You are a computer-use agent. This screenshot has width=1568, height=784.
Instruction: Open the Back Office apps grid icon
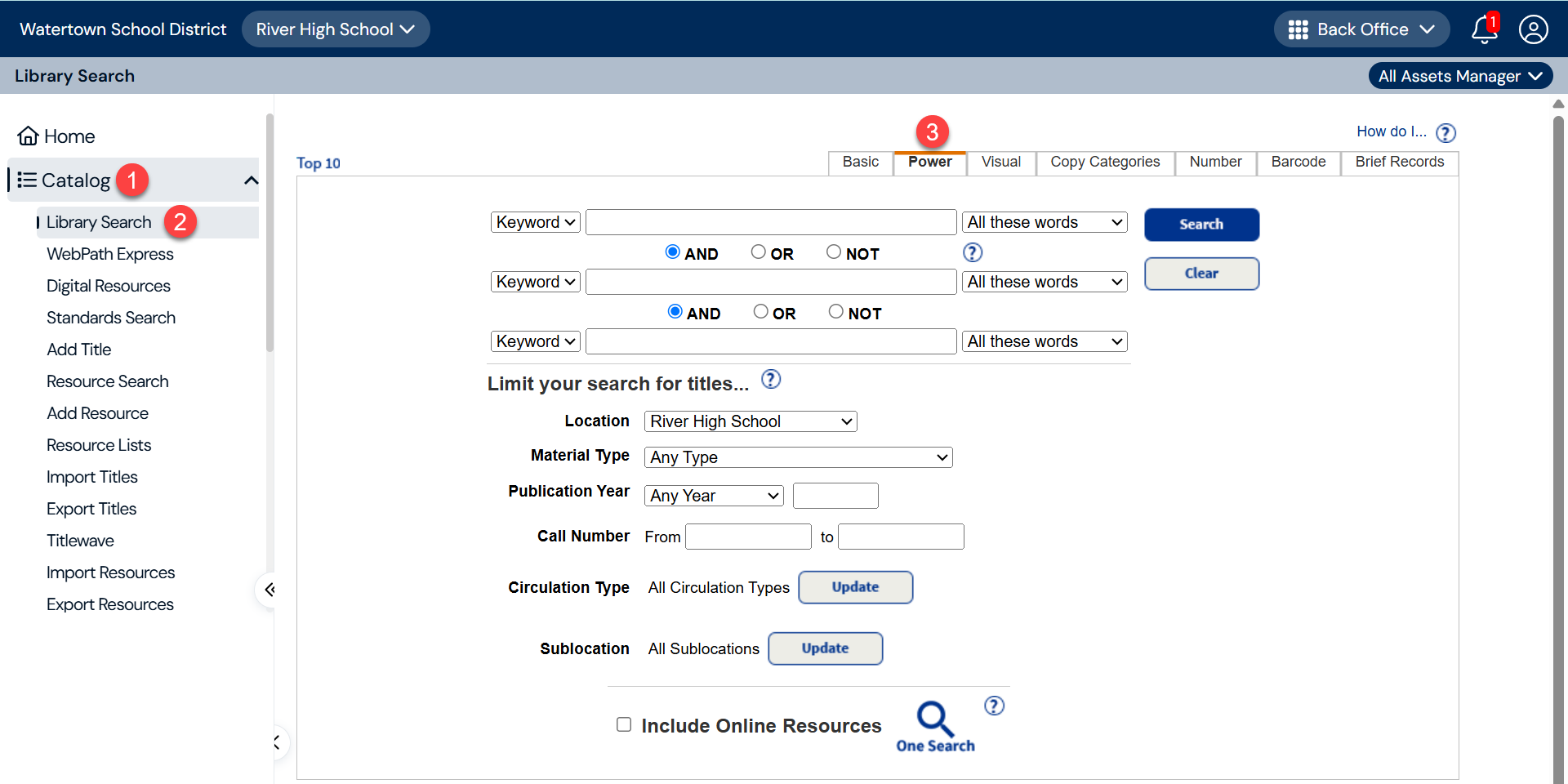pos(1300,29)
